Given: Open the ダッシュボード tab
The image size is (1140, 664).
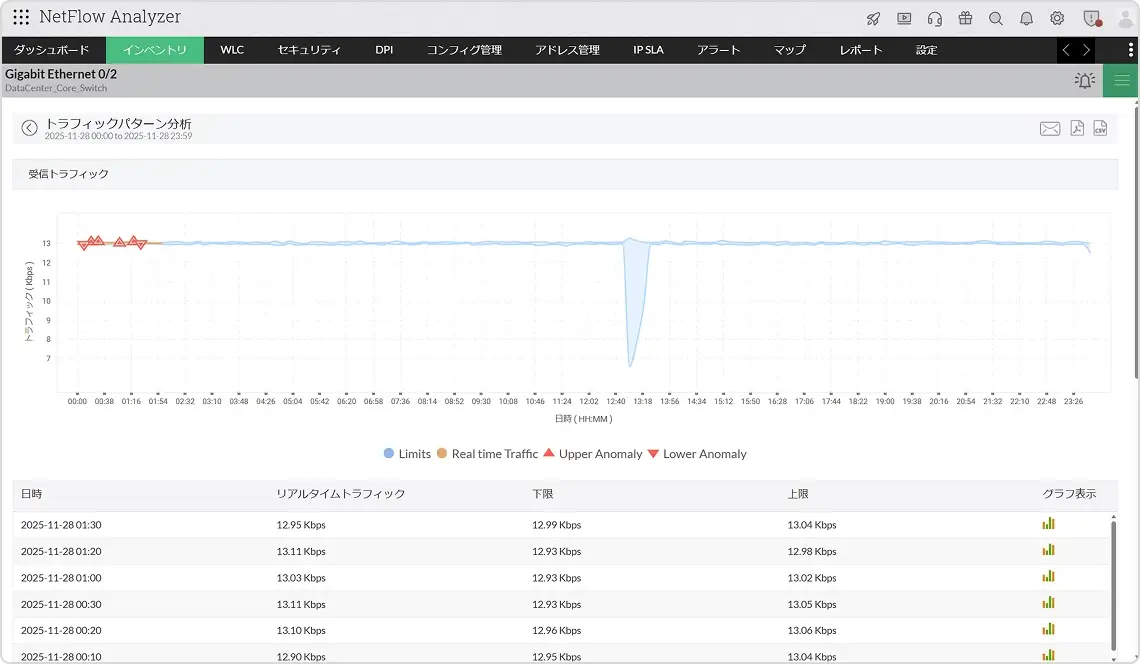Looking at the screenshot, I should point(52,50).
